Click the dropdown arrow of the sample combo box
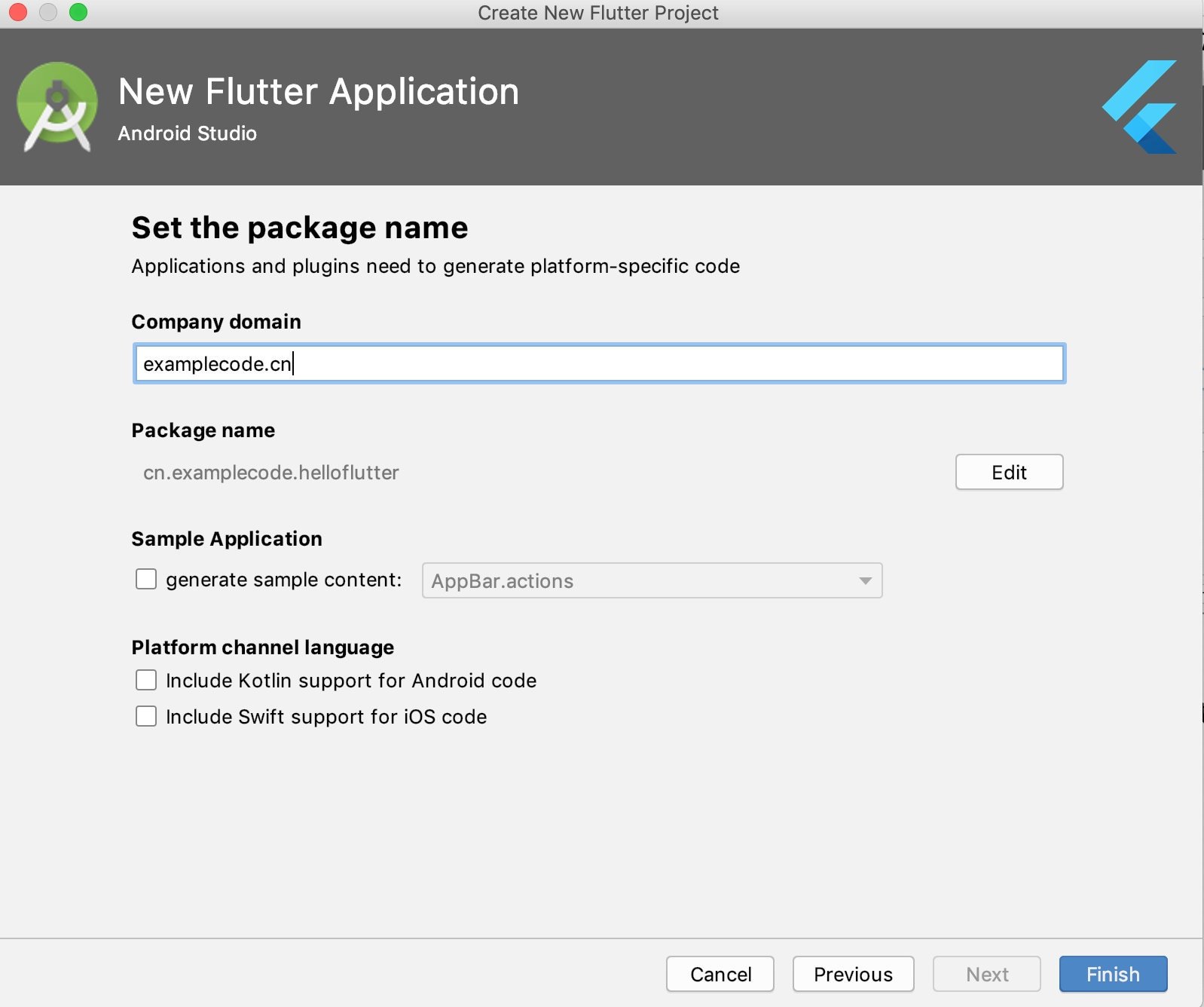Image resolution: width=1204 pixels, height=1007 pixels. [865, 580]
